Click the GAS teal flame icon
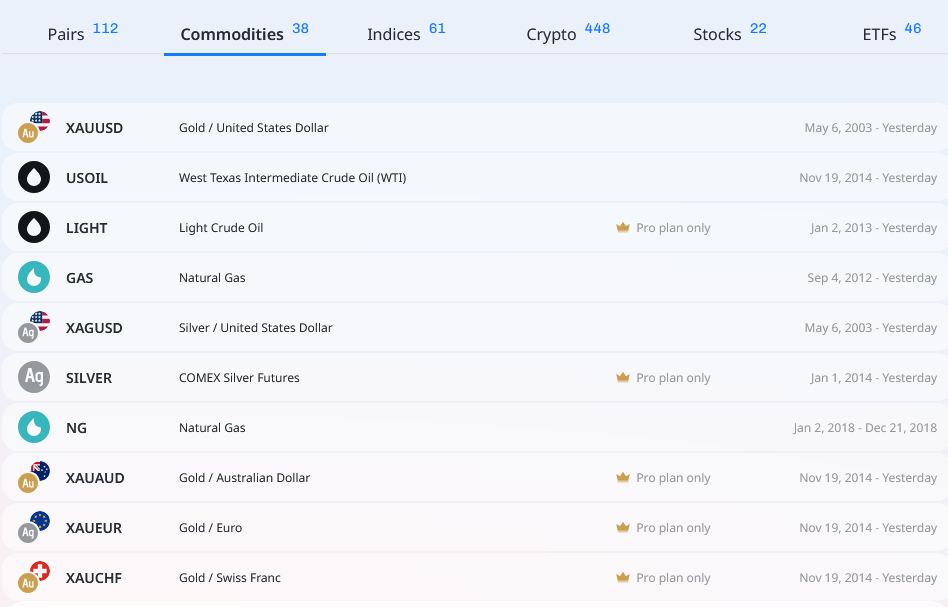Viewport: 948px width, 607px height. click(34, 278)
